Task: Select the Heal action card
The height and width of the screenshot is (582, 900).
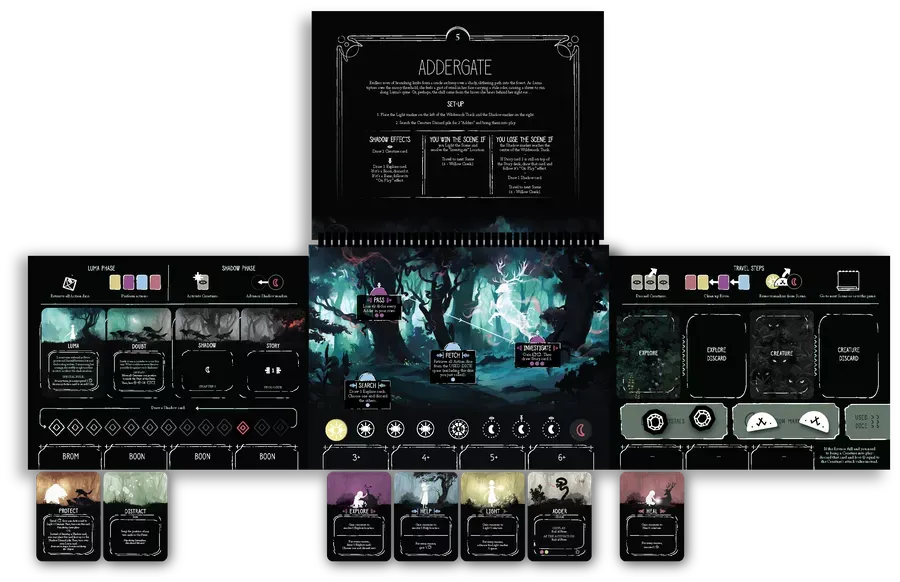Action: coord(652,516)
